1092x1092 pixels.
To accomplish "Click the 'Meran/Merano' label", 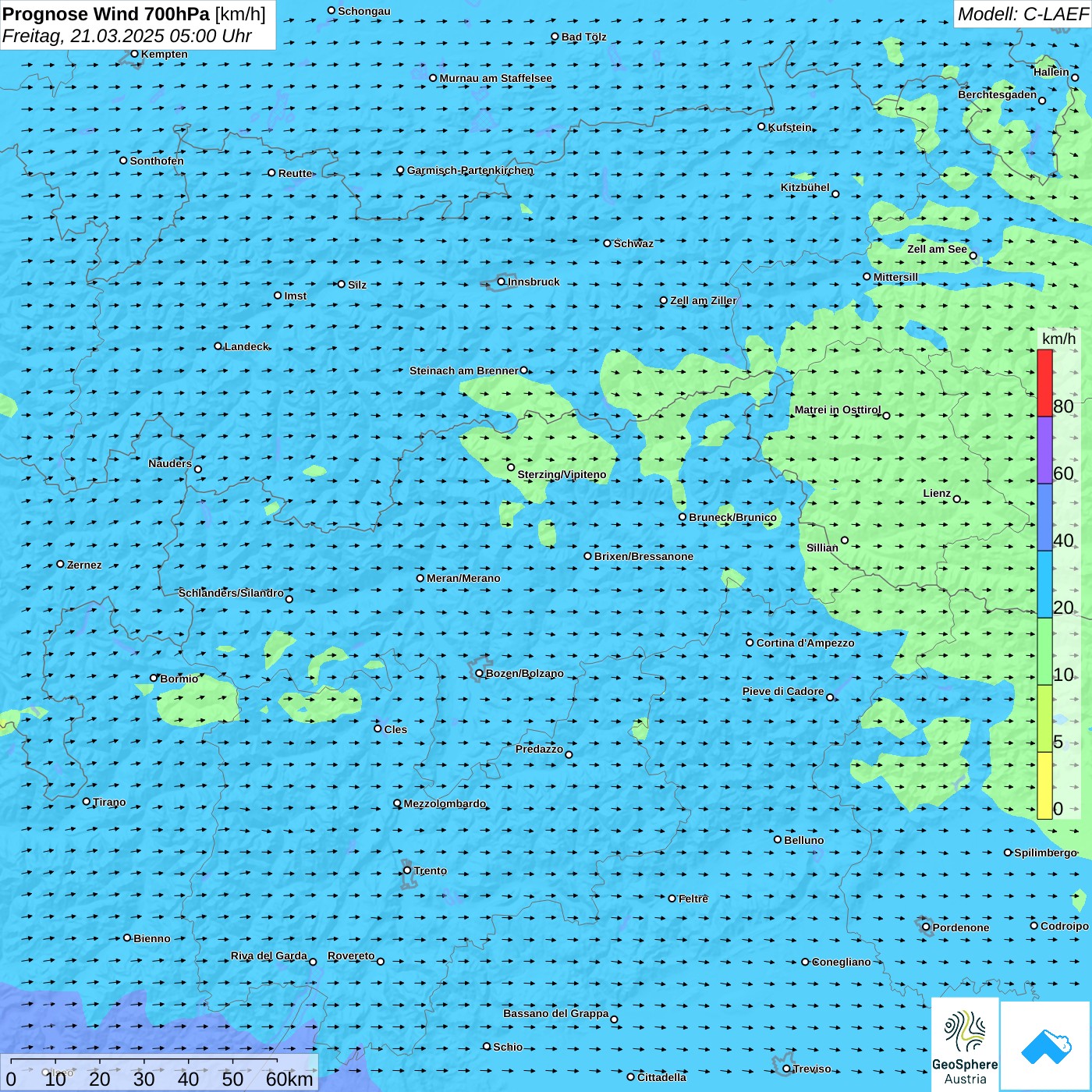I will pos(463,578).
